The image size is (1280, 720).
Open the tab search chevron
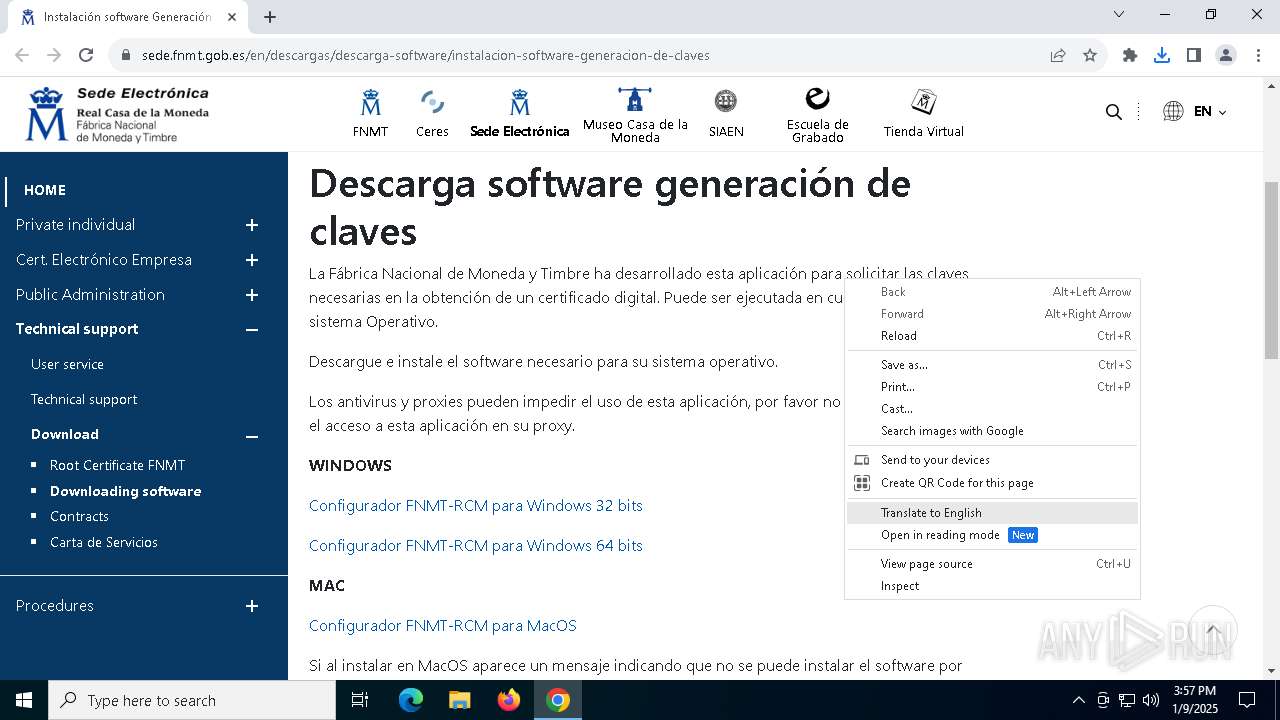pos(1119,15)
